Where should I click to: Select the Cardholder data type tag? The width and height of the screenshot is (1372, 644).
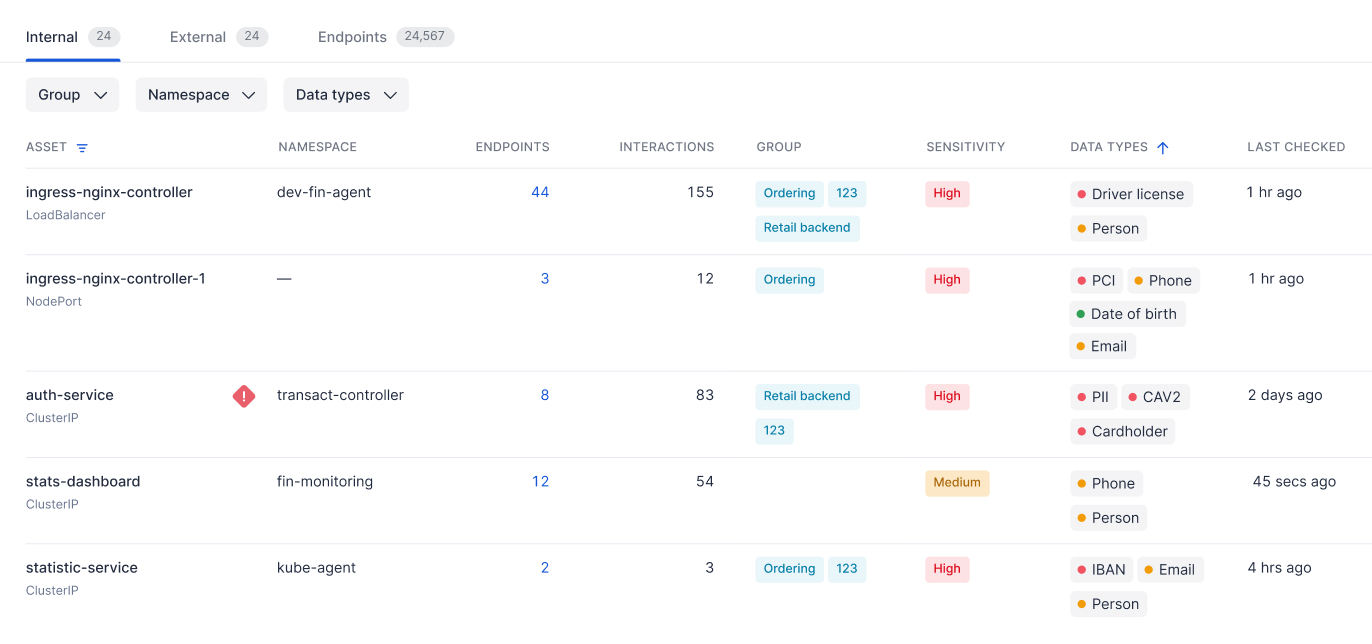pyautogui.click(x=1122, y=431)
